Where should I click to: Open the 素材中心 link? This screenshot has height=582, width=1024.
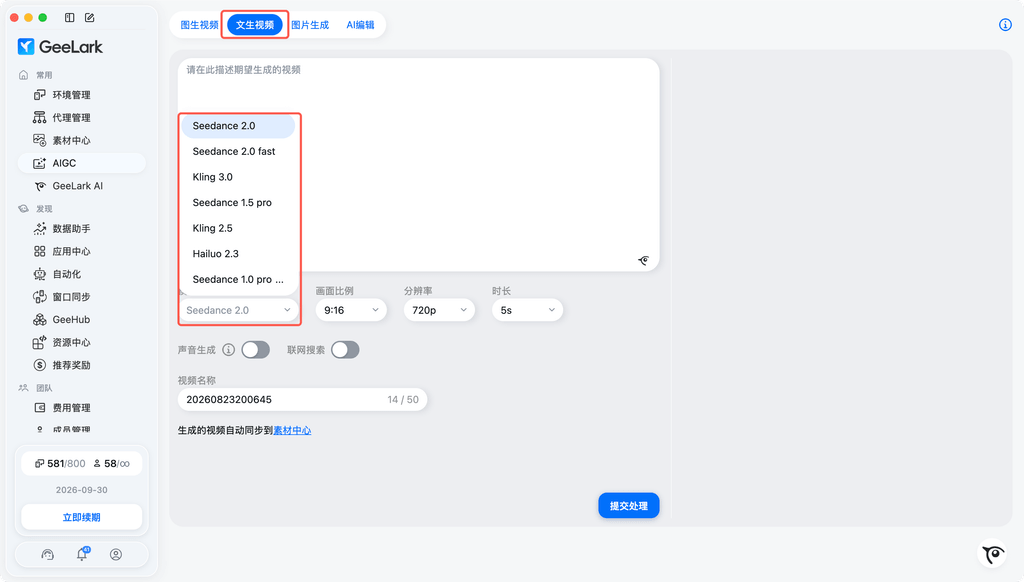point(292,430)
